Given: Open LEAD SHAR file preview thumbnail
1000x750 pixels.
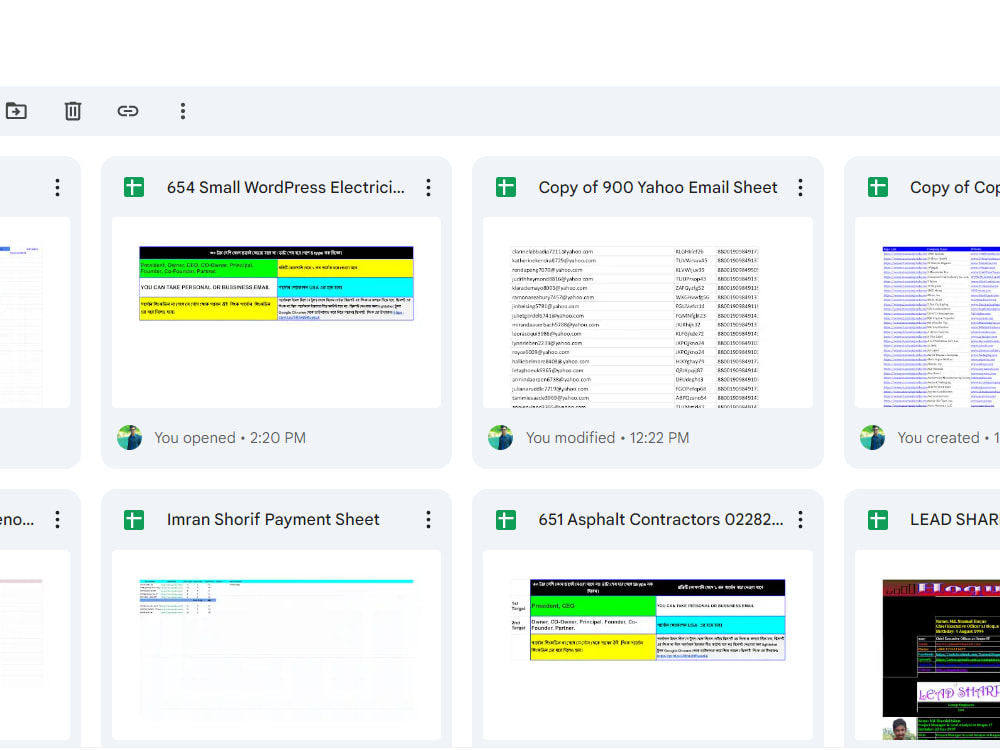Looking at the screenshot, I should coord(927,645).
